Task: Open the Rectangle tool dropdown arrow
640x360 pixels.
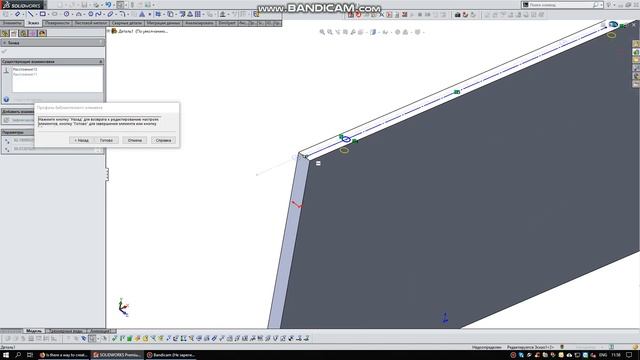Action: point(48,15)
